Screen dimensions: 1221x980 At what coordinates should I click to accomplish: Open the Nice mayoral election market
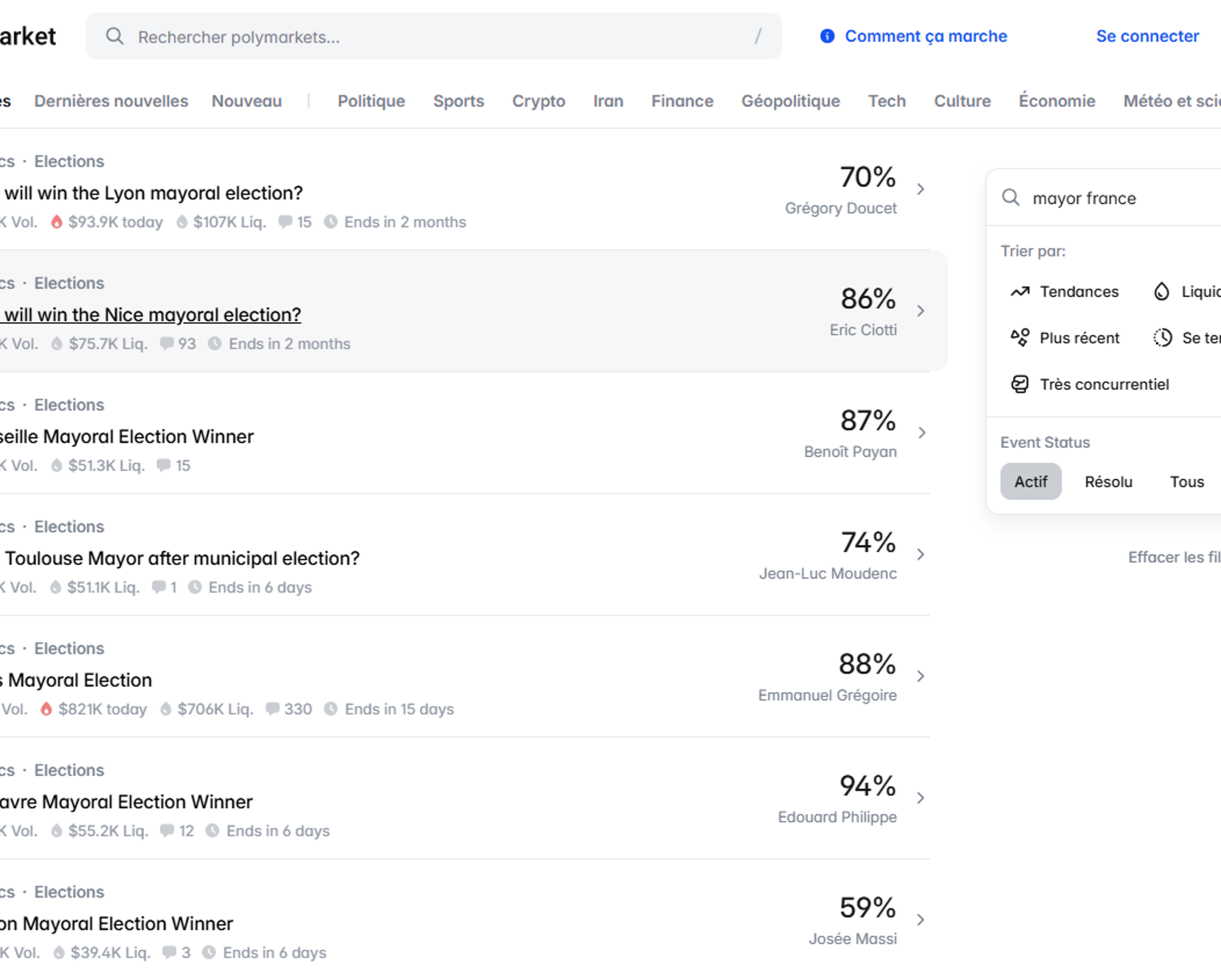pos(153,315)
